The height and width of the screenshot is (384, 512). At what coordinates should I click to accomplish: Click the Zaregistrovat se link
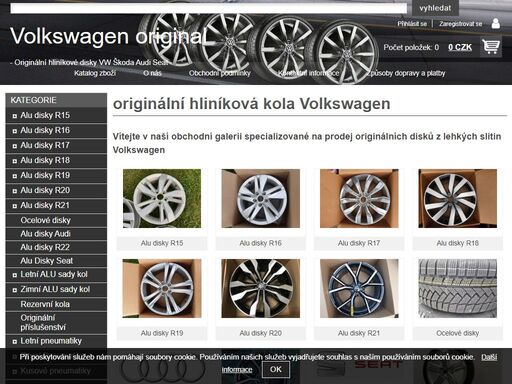(460, 24)
